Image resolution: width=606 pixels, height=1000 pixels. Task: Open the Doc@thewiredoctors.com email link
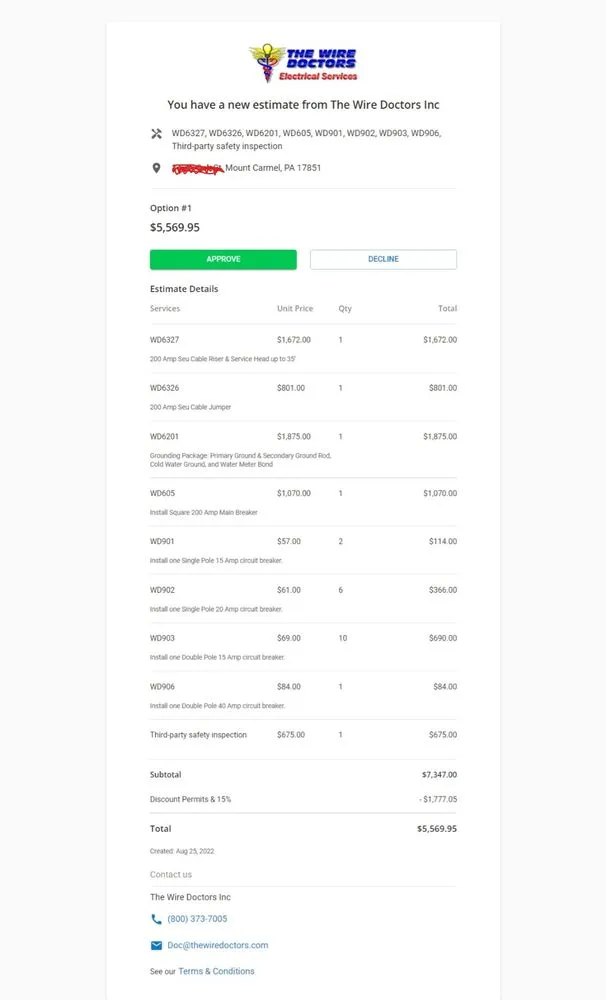point(217,945)
